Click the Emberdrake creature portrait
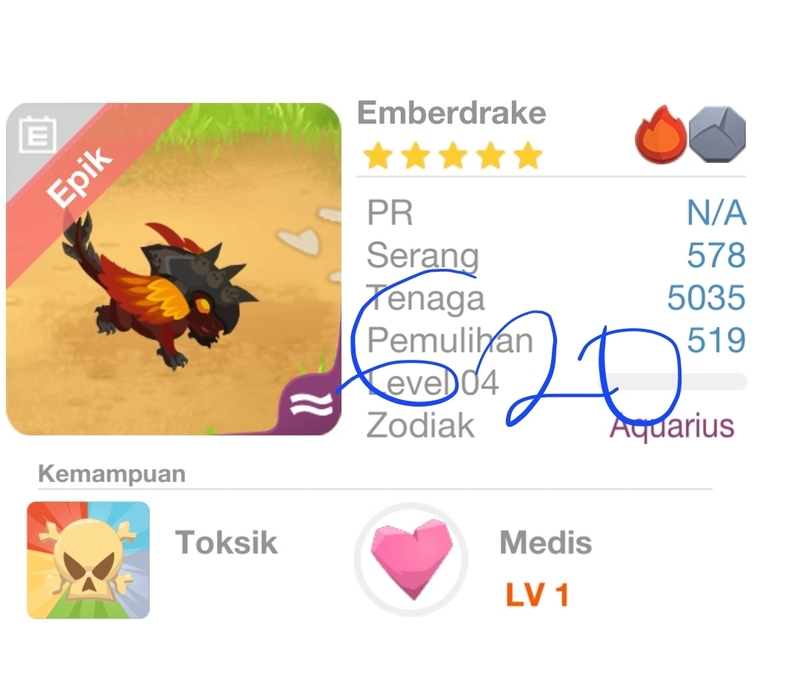The width and height of the screenshot is (800, 682). 173,269
